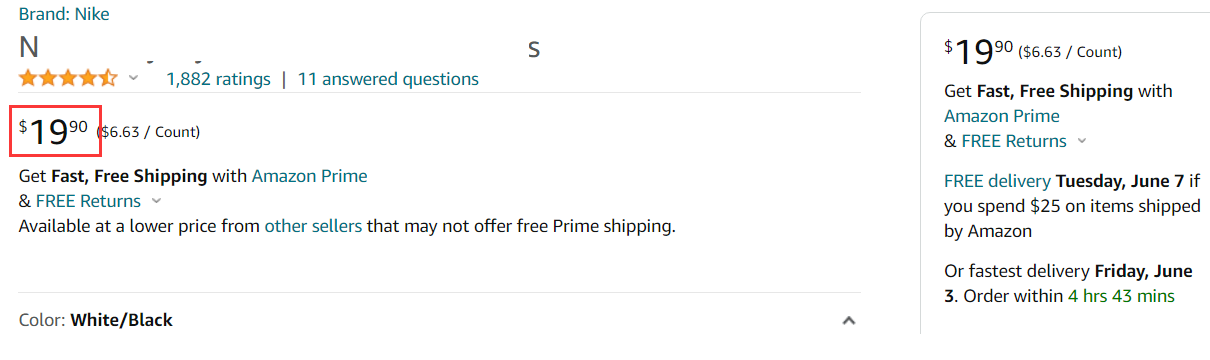The image size is (1210, 360).
Task: Open the Brand: Nike link
Action: click(64, 14)
